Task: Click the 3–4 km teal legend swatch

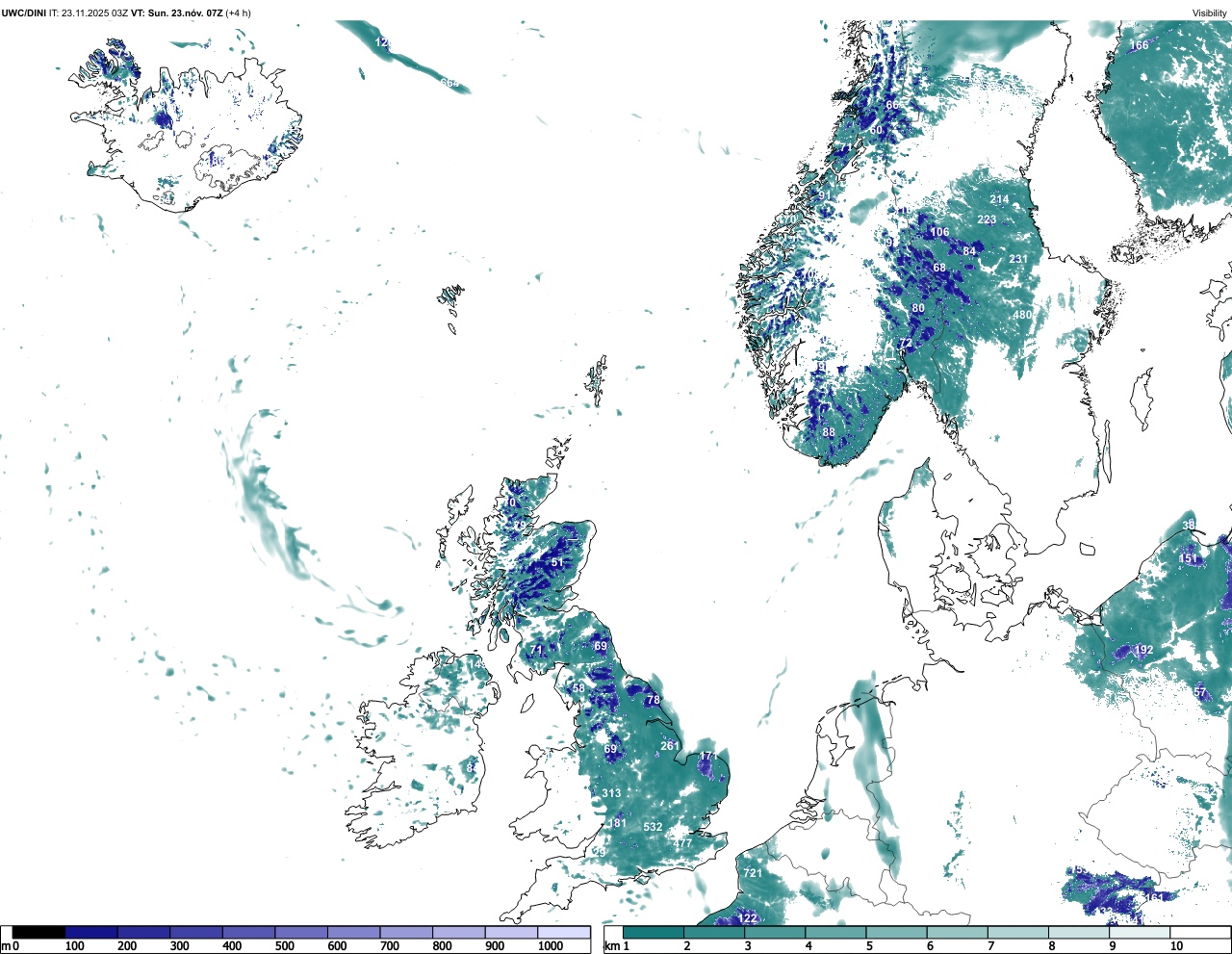Action: [x=775, y=932]
